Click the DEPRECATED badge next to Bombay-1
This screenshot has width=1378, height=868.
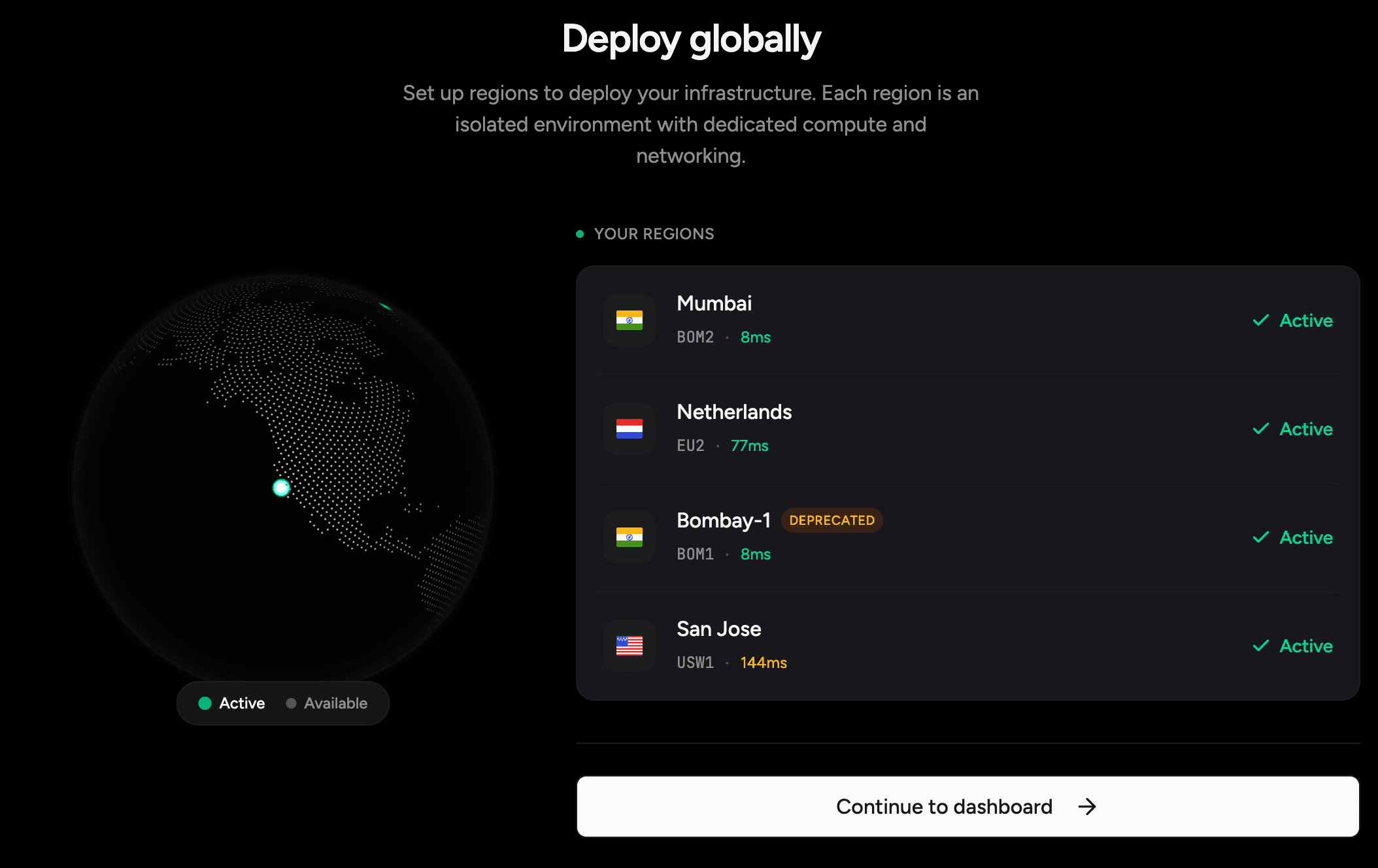tap(832, 520)
